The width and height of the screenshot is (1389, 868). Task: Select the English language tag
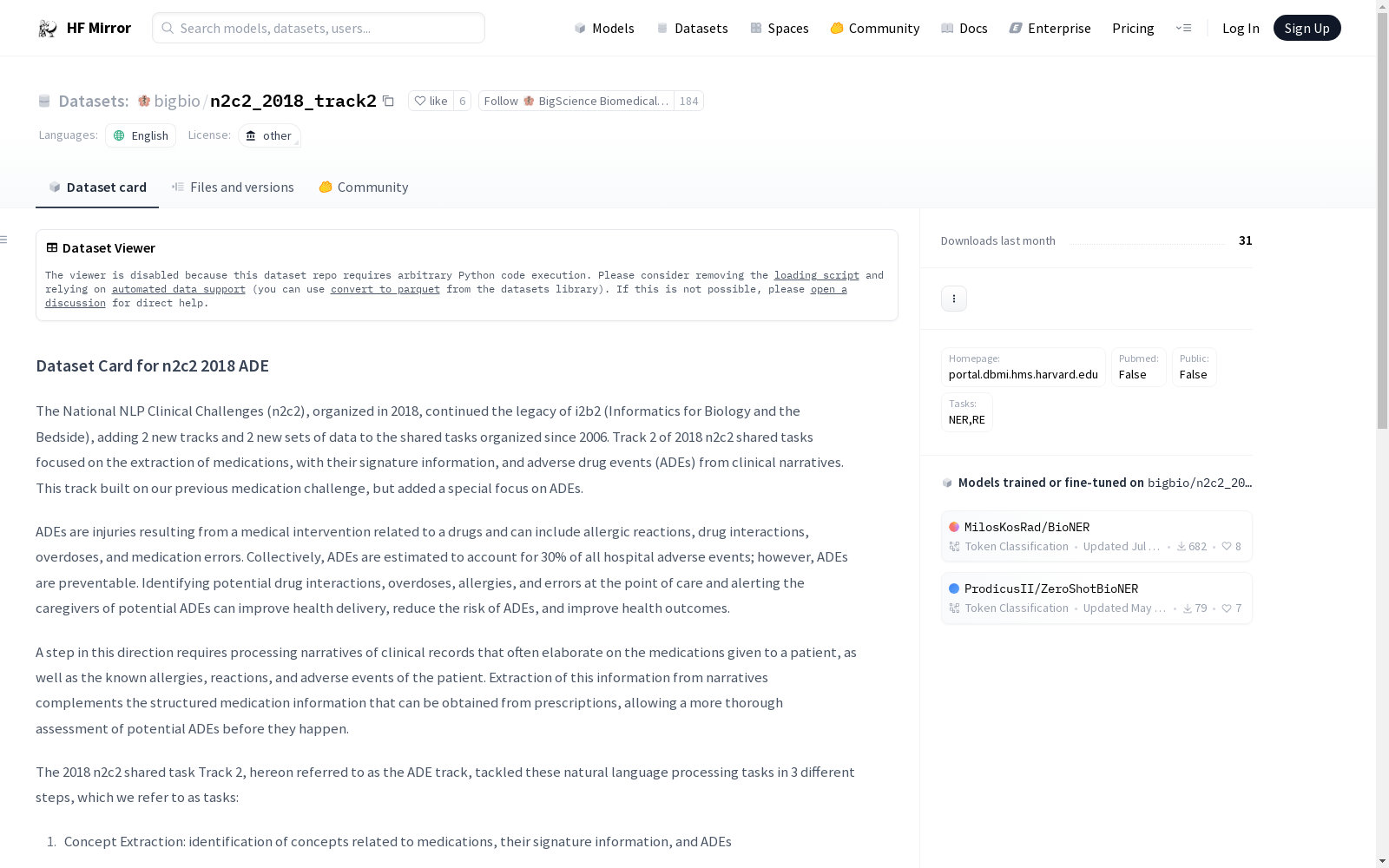tap(141, 135)
